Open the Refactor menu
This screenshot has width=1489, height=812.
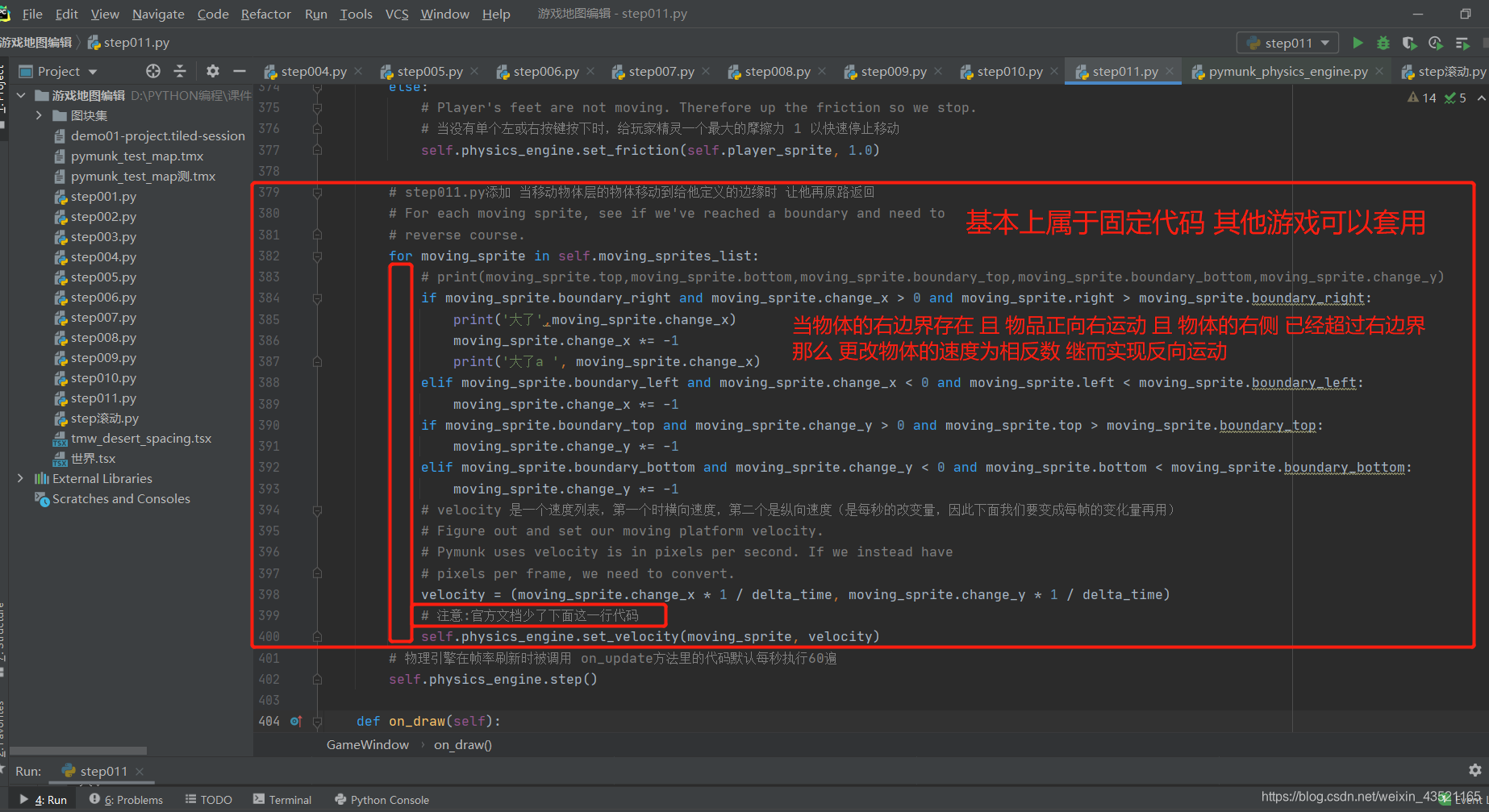(x=265, y=14)
